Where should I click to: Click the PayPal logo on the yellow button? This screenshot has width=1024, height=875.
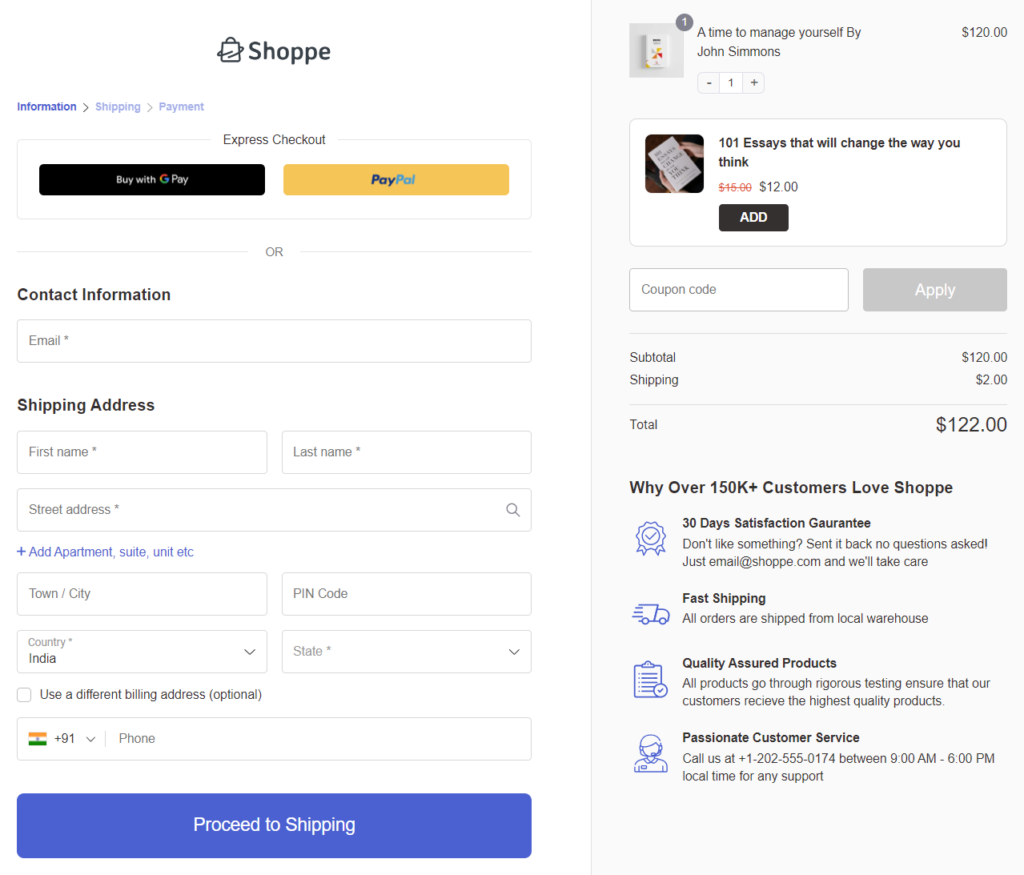pos(396,179)
